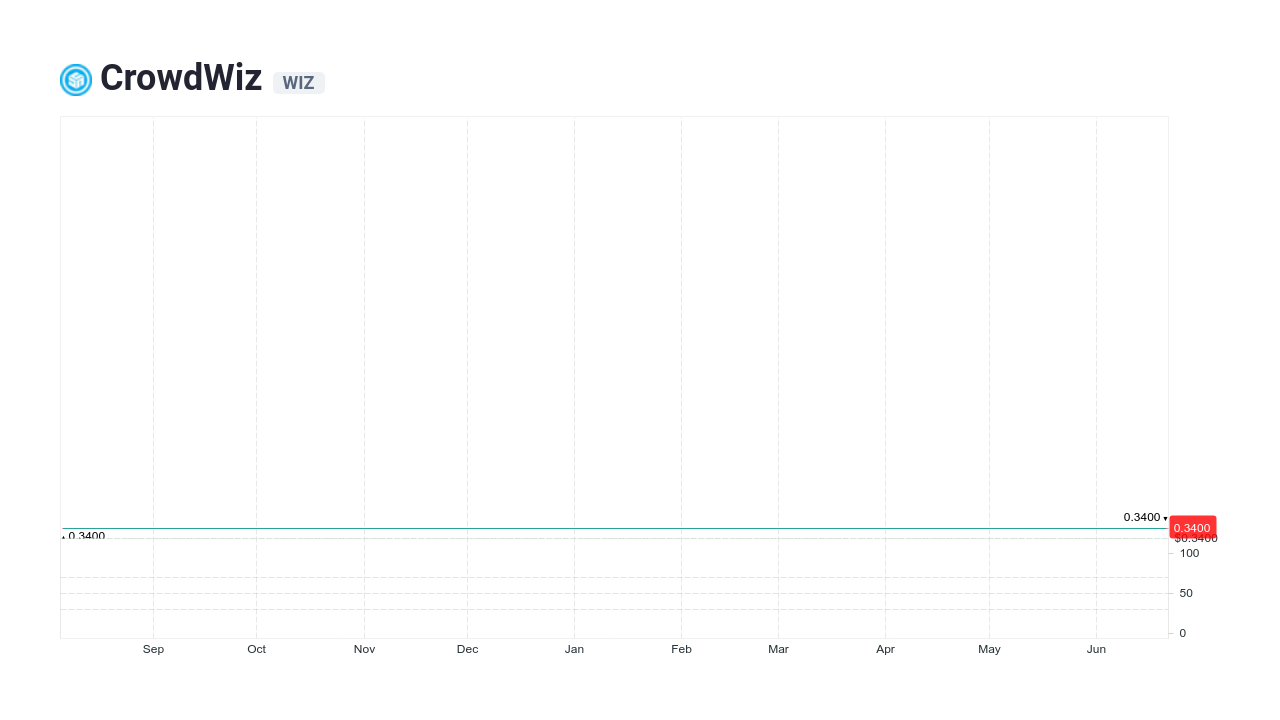
Task: Click the CrowdWiz title text
Action: [180, 77]
